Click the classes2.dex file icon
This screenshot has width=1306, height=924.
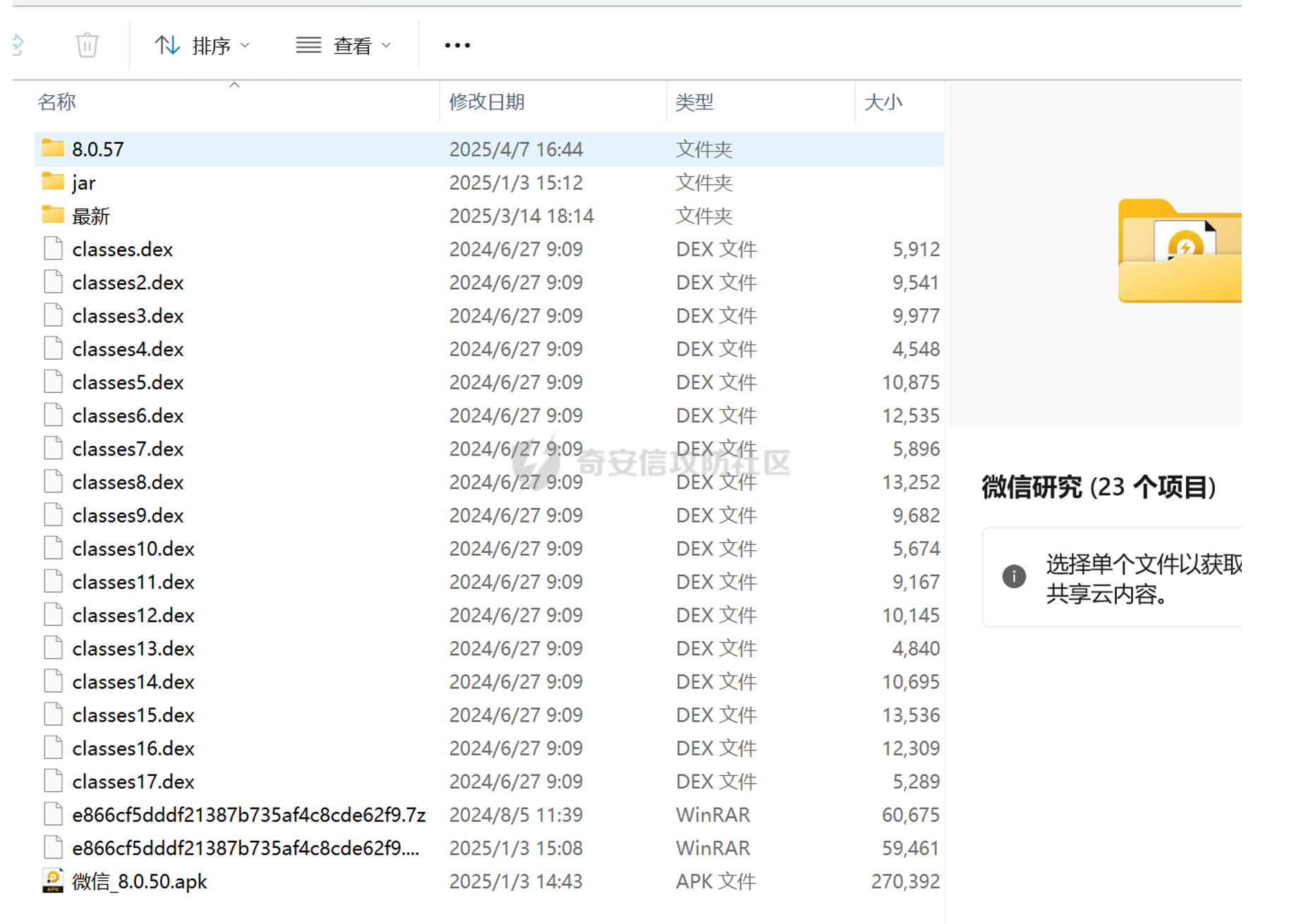pyautogui.click(x=53, y=281)
